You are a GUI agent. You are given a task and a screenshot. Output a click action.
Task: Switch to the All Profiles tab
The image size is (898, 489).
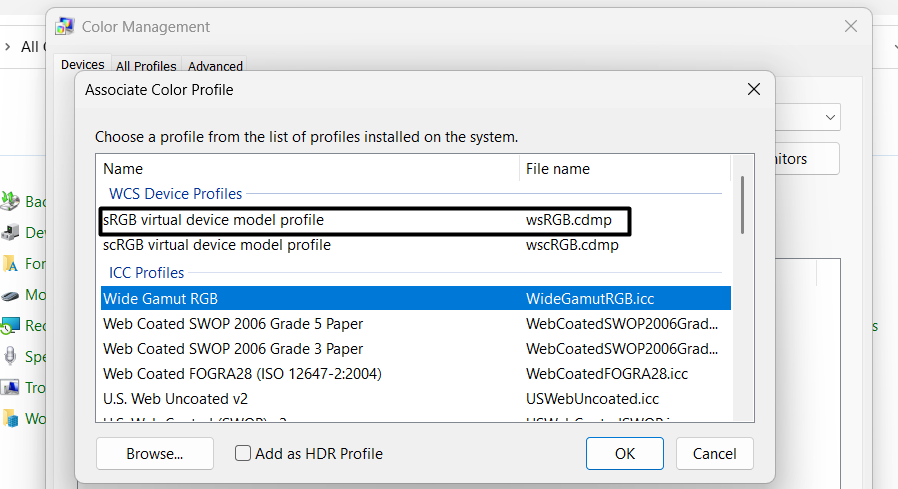pos(146,66)
